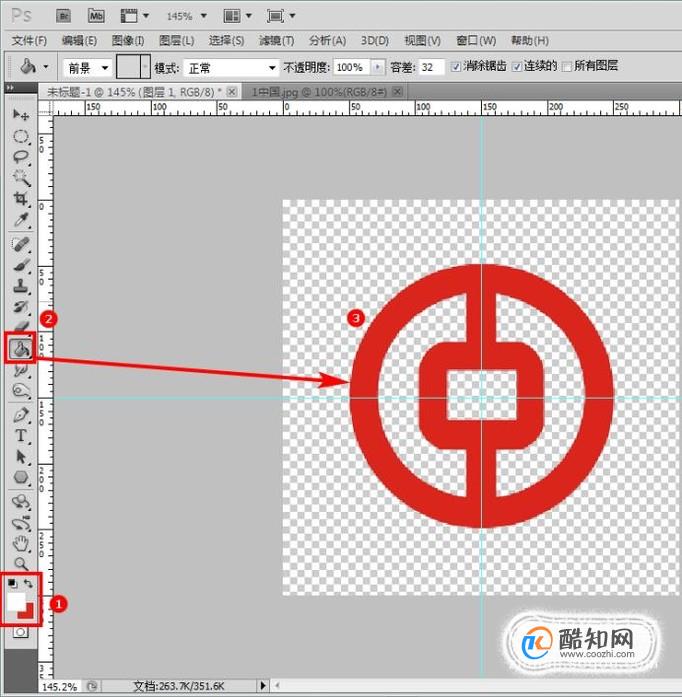
Task: Select the Dodge tool
Action: pos(20,391)
